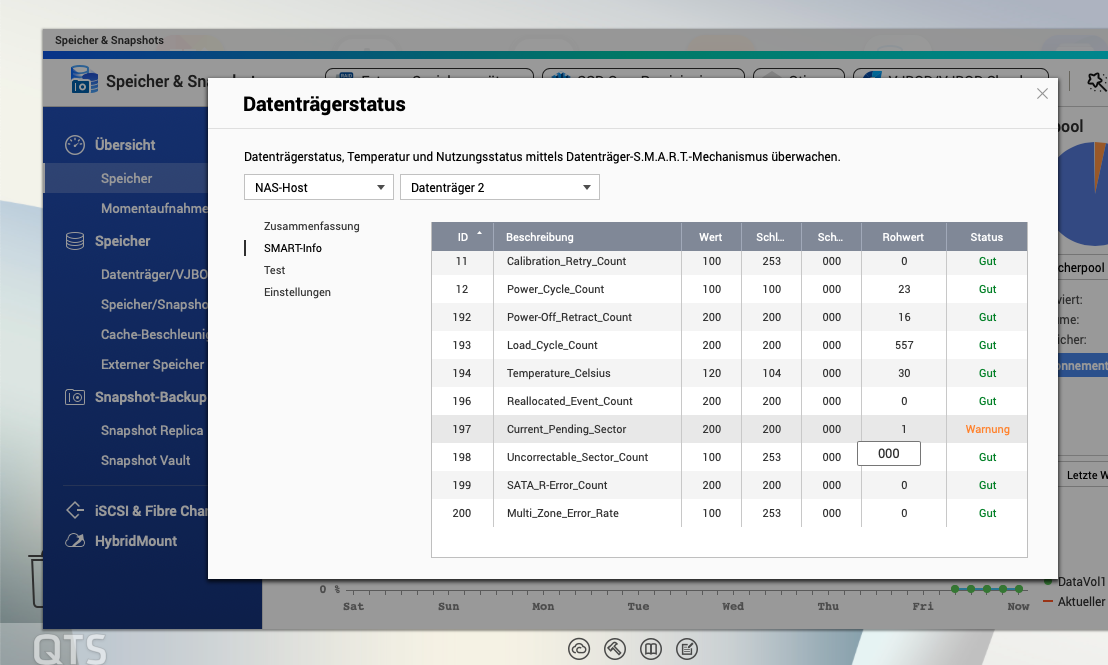The width and height of the screenshot is (1108, 665).
Task: Select the Multi_Zone_Error_Rate row
Action: coord(729,513)
